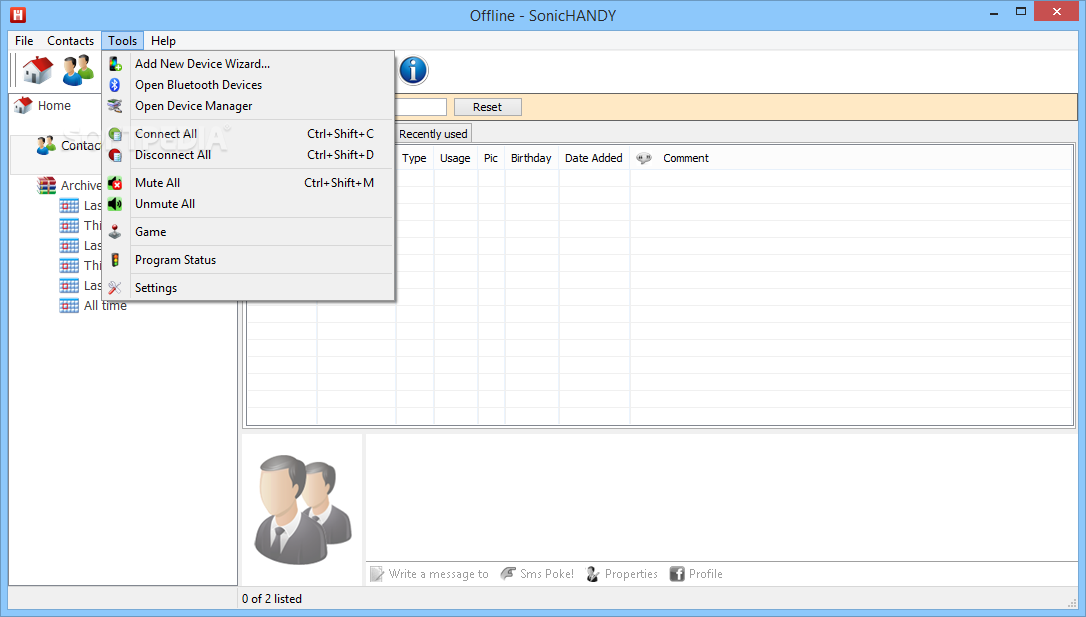Click the Game joystick icon
The image size is (1086, 617).
[x=115, y=232]
